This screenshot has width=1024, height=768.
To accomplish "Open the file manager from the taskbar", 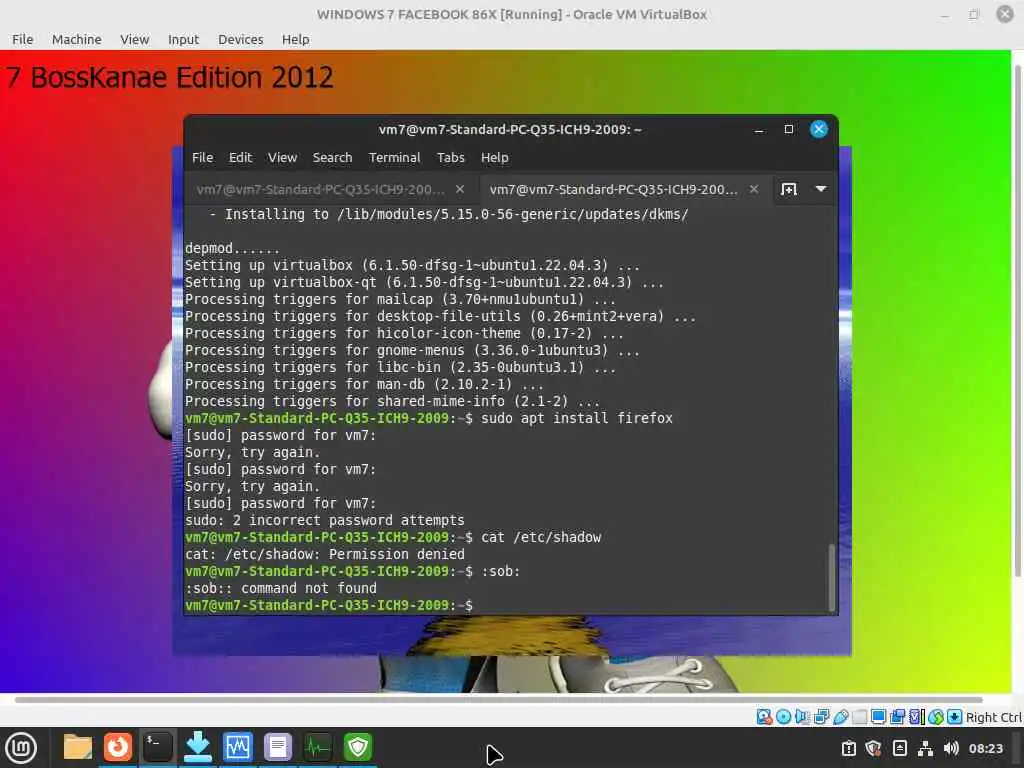I will (78, 747).
